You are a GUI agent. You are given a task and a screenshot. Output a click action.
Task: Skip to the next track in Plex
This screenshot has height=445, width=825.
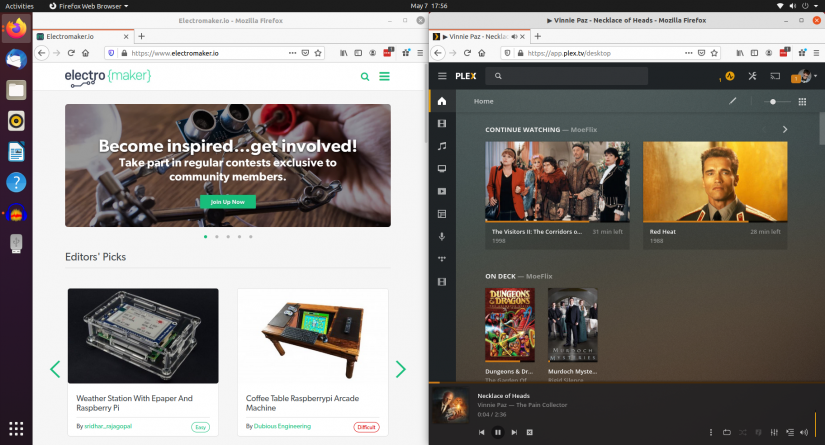click(514, 432)
